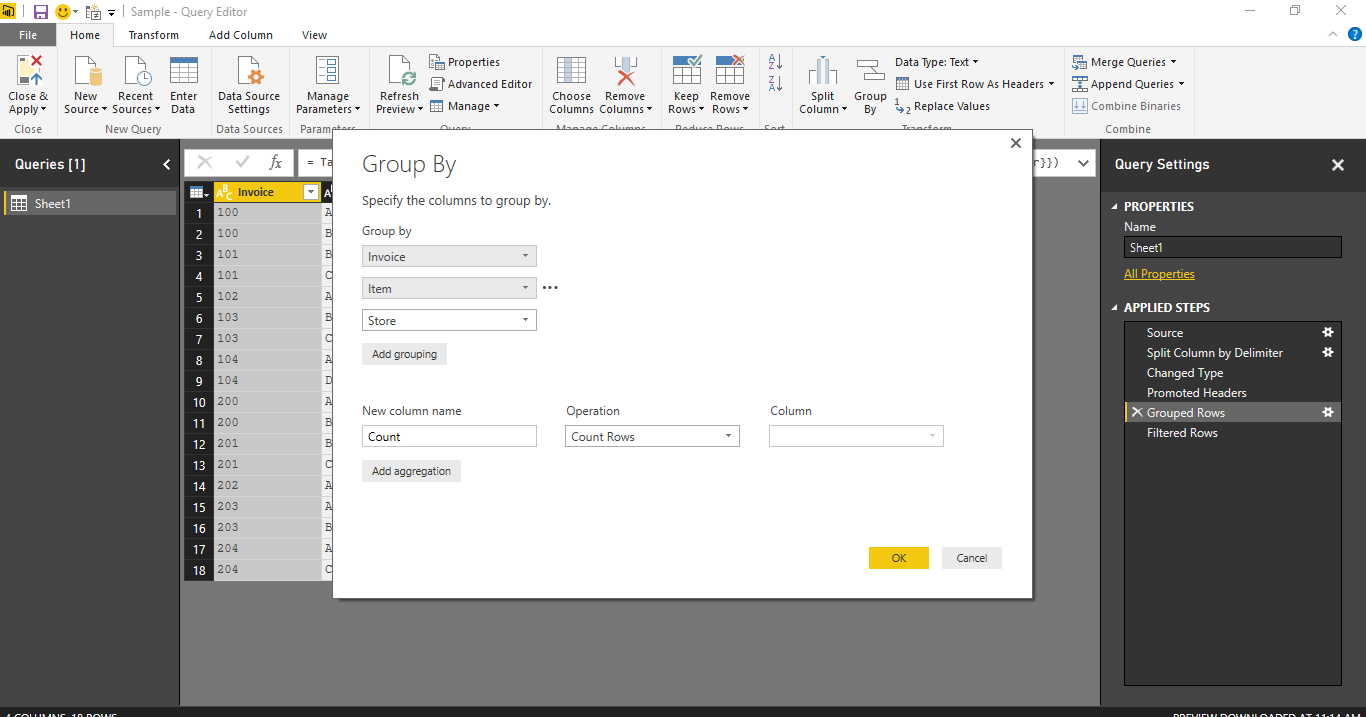The image size is (1366, 717).
Task: Close the Group By dialog with the X
Action: pos(1016,144)
